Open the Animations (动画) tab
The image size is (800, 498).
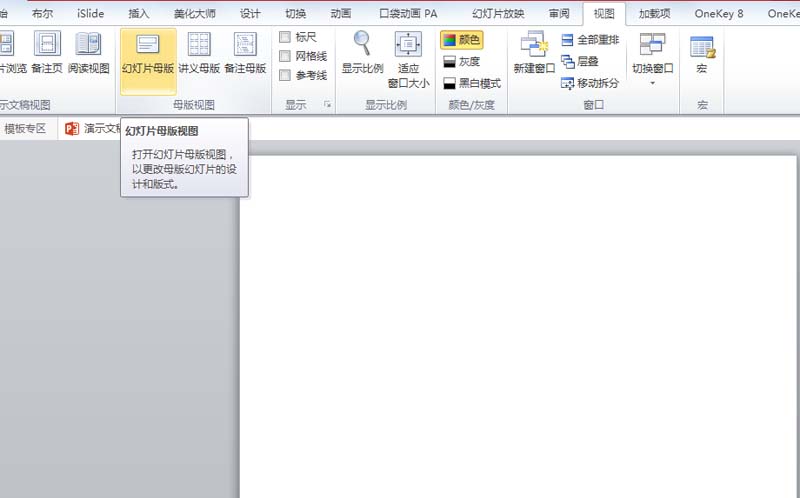click(x=341, y=14)
